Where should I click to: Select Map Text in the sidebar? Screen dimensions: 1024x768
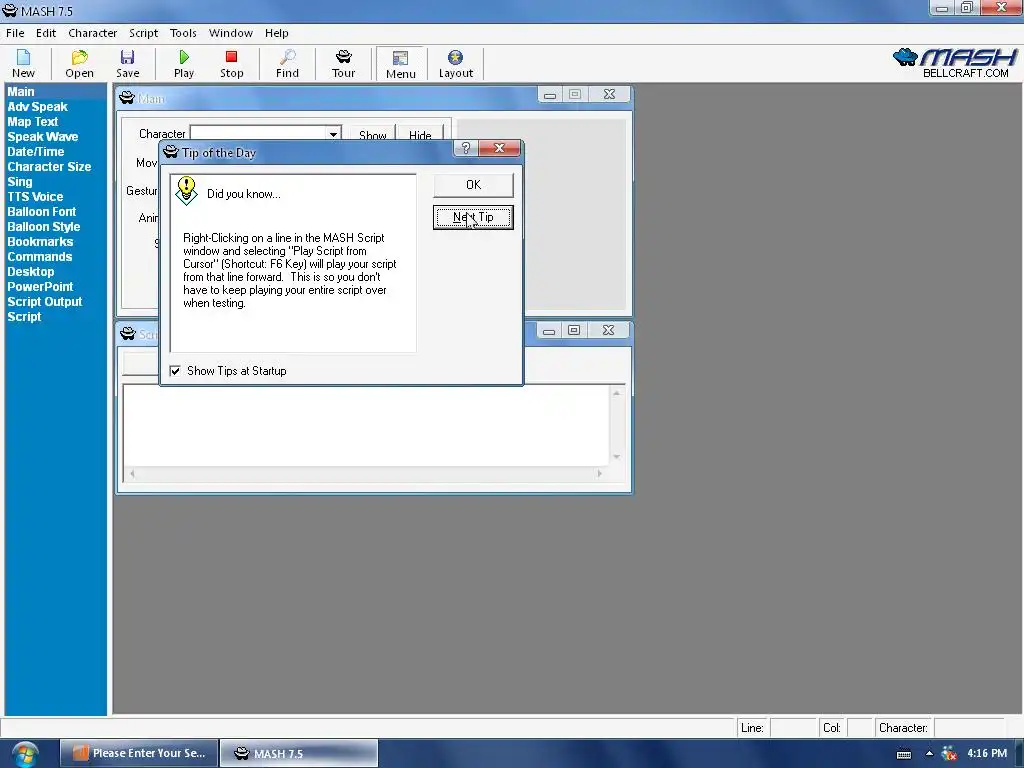tap(33, 122)
